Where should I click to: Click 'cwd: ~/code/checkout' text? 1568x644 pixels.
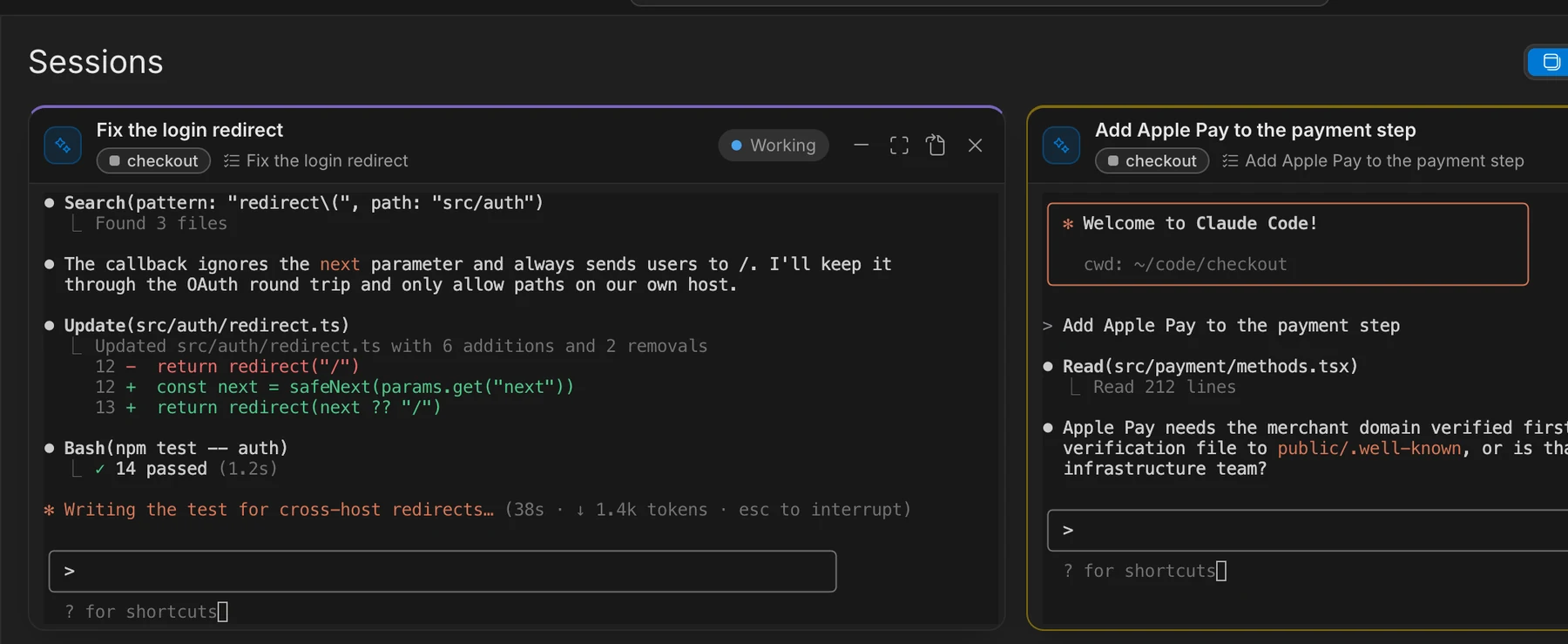[1185, 264]
